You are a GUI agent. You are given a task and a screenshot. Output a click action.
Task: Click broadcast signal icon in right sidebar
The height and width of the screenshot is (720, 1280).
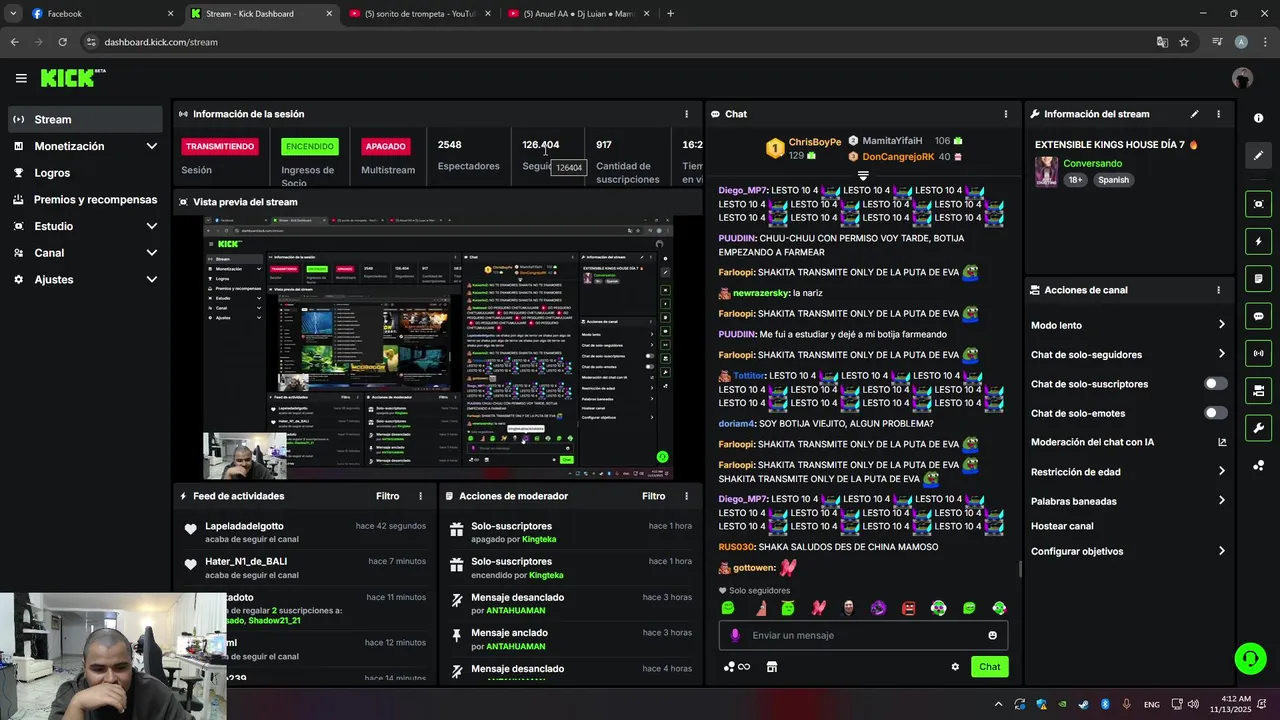click(1258, 353)
